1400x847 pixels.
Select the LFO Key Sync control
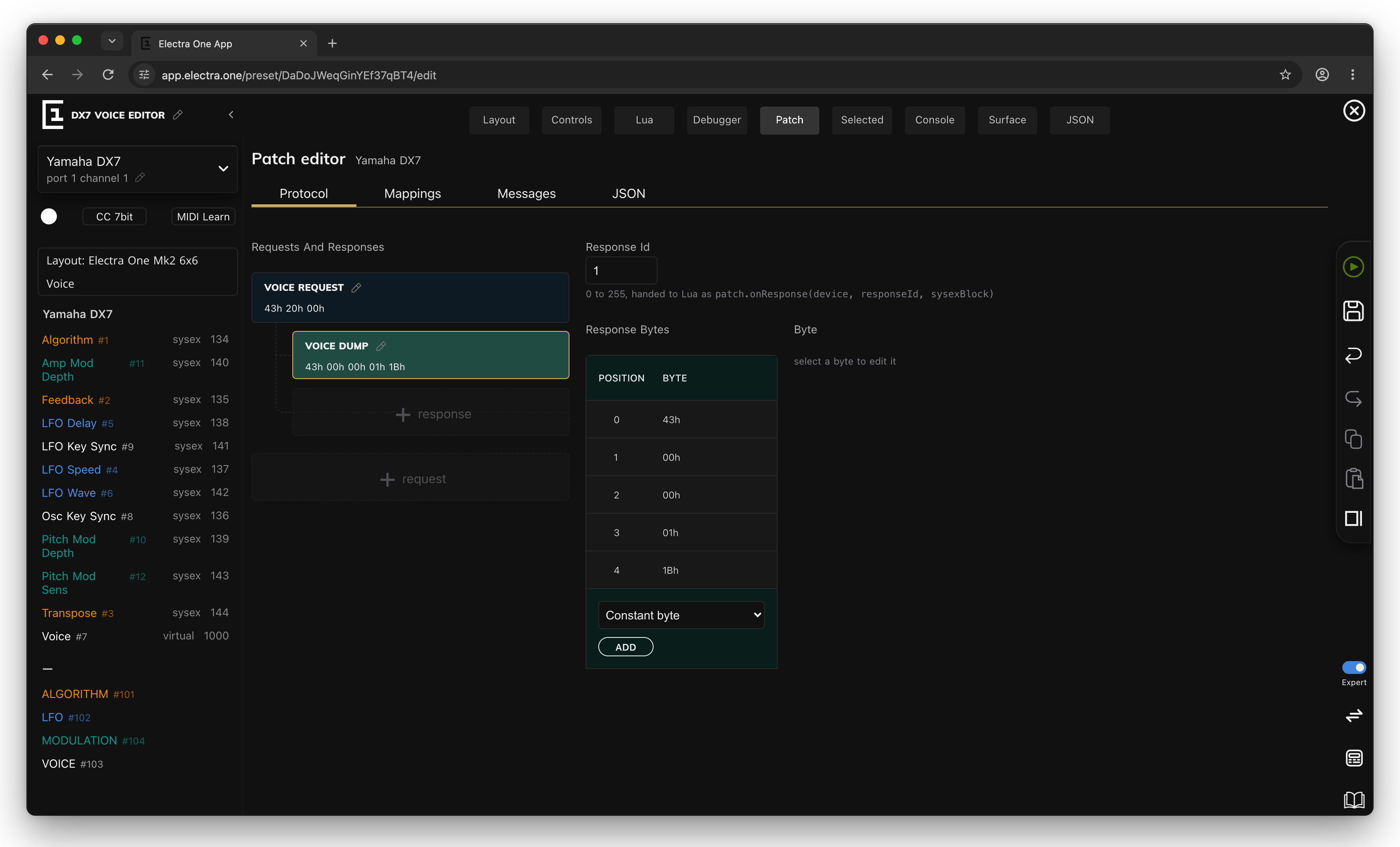[x=135, y=446]
